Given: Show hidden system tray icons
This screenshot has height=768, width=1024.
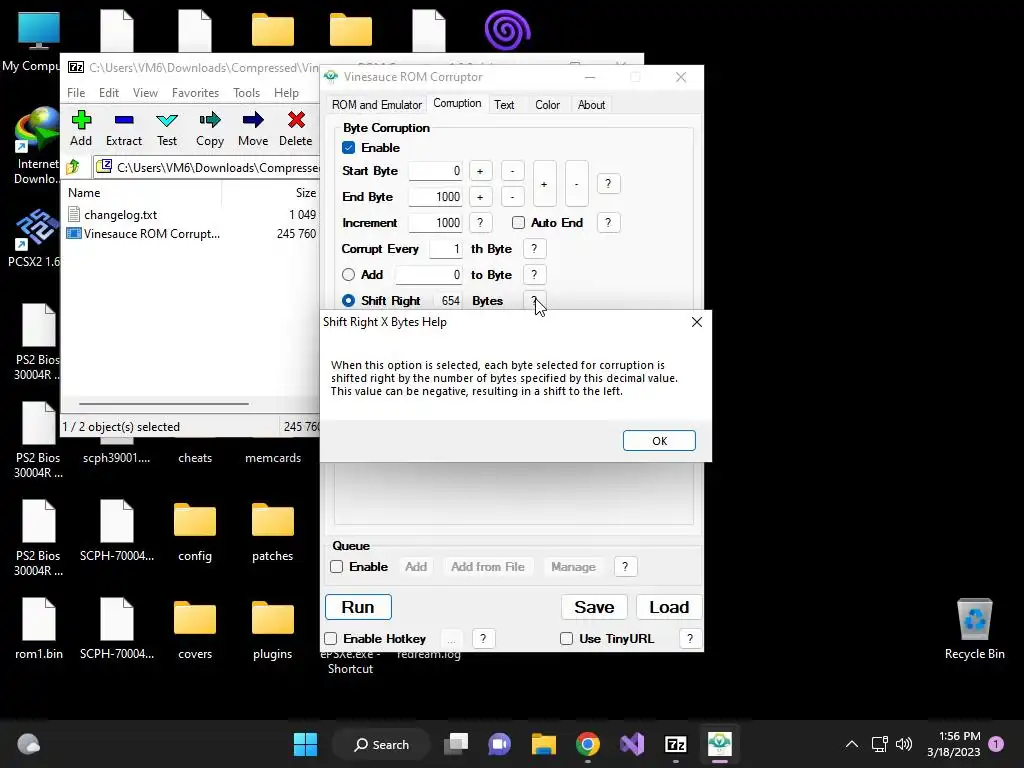Looking at the screenshot, I should tap(852, 744).
